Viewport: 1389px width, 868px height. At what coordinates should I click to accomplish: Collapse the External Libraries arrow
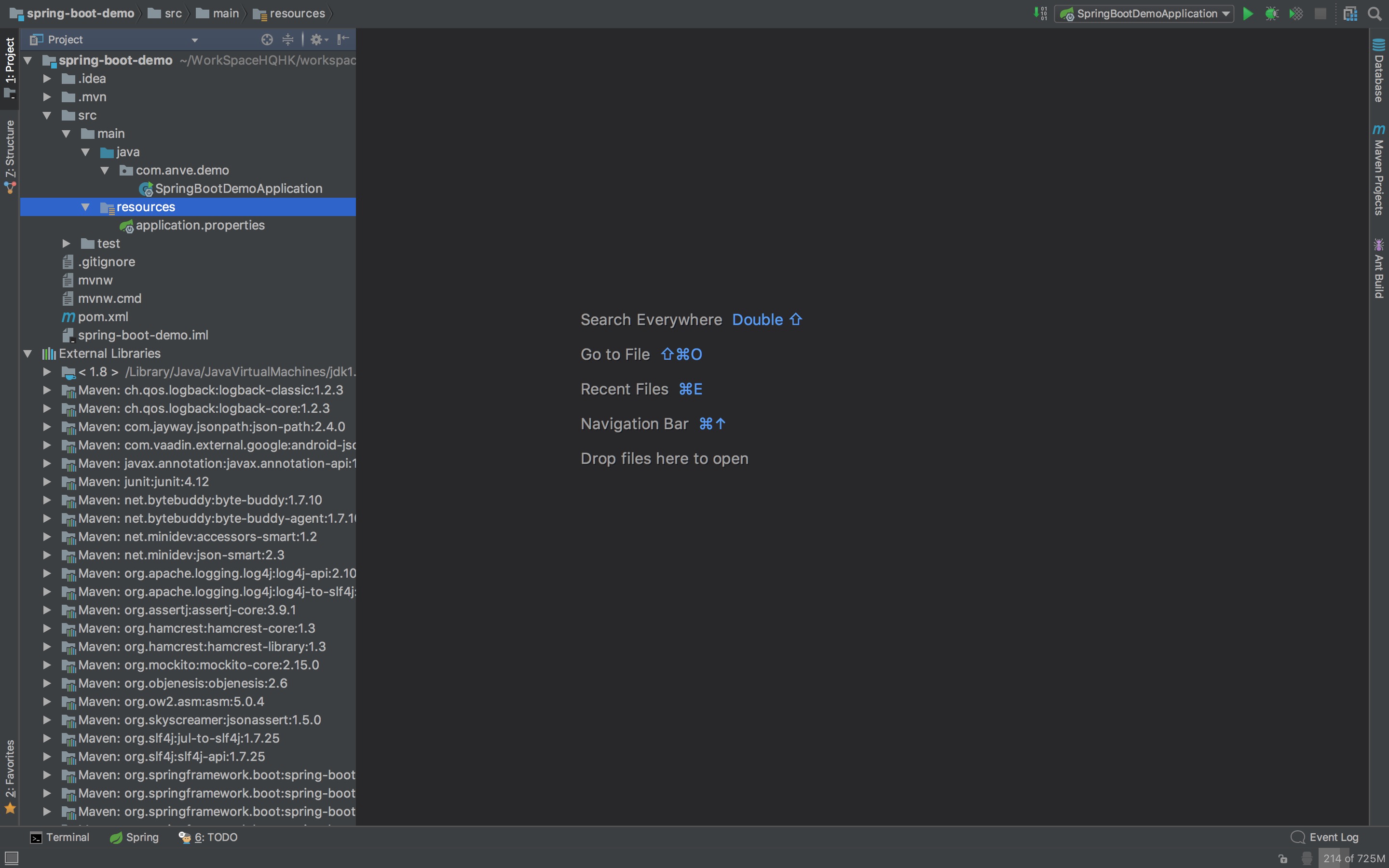coord(27,353)
